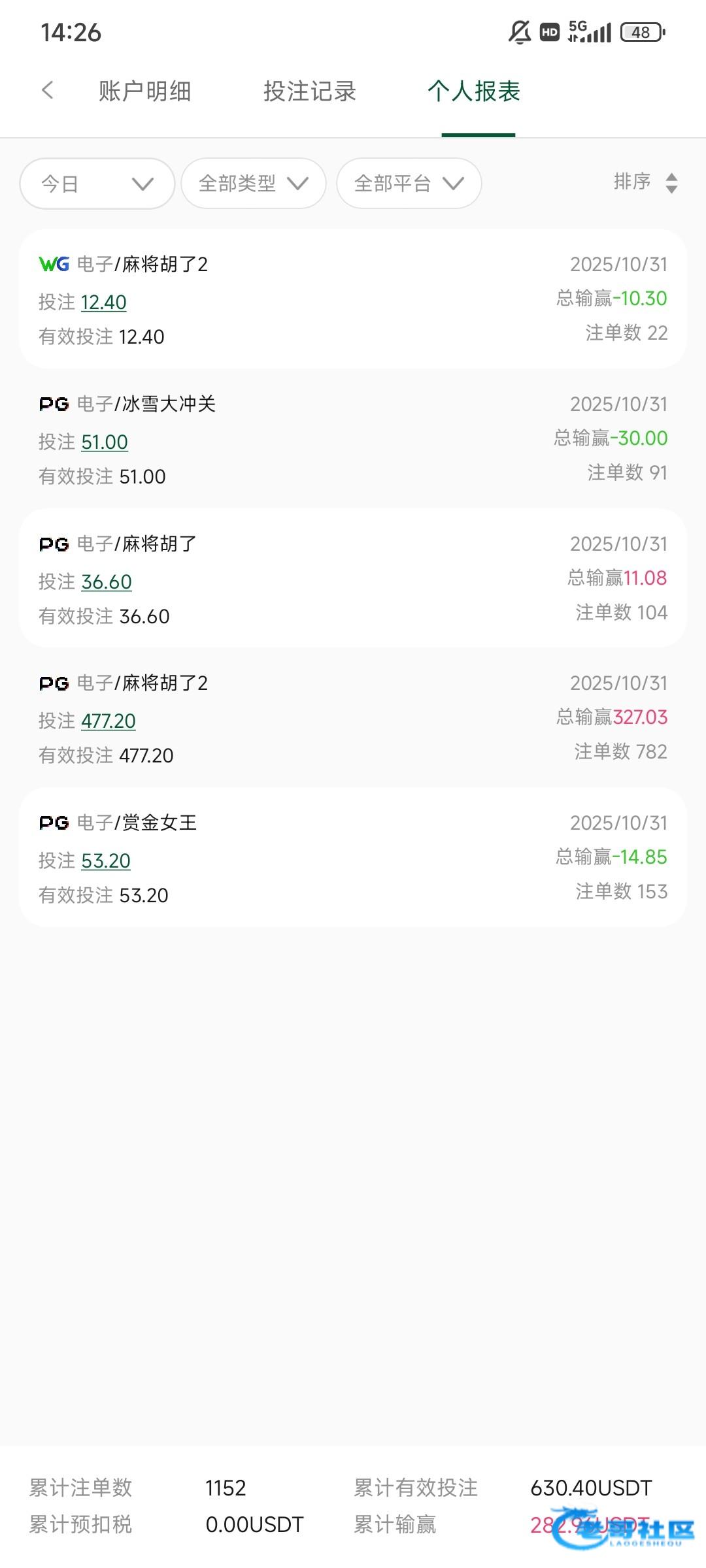Tap PG logo beside 赏金女王

coord(54,823)
